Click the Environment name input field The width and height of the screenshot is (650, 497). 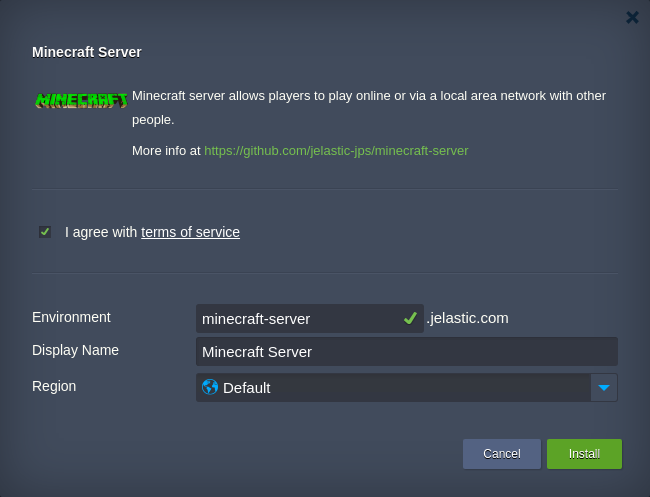coord(310,318)
